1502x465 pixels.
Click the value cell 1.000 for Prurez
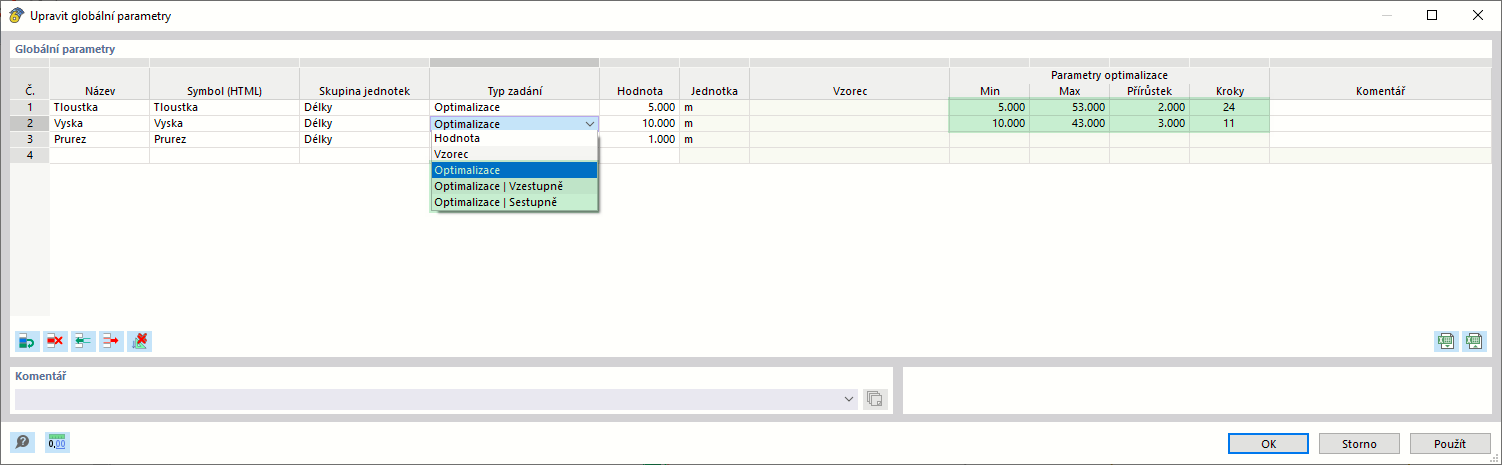pyautogui.click(x=639, y=139)
